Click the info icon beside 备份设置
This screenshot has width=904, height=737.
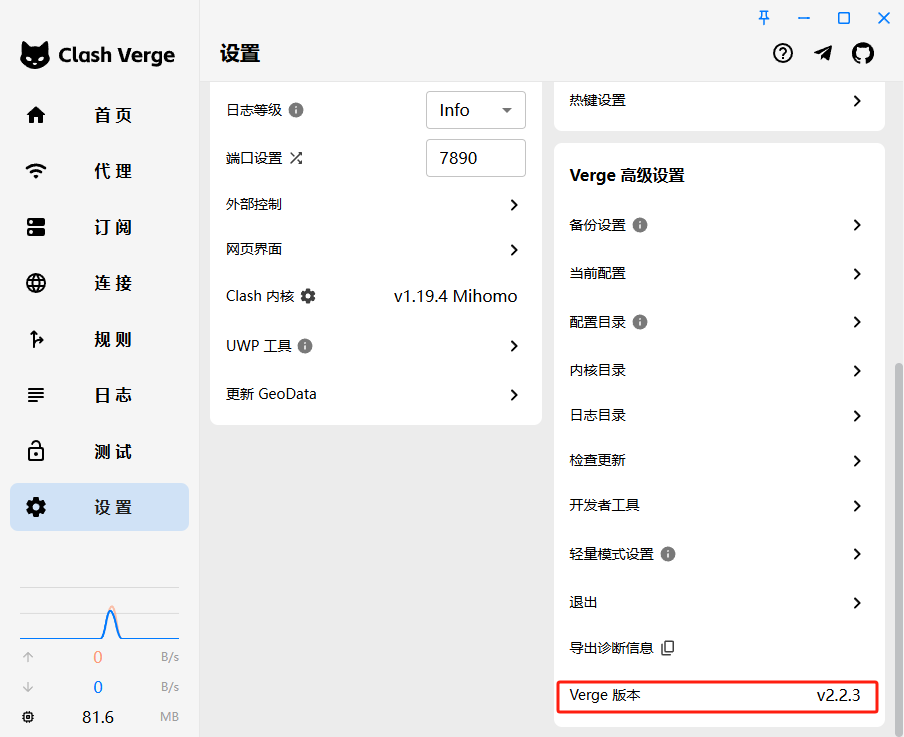click(640, 225)
